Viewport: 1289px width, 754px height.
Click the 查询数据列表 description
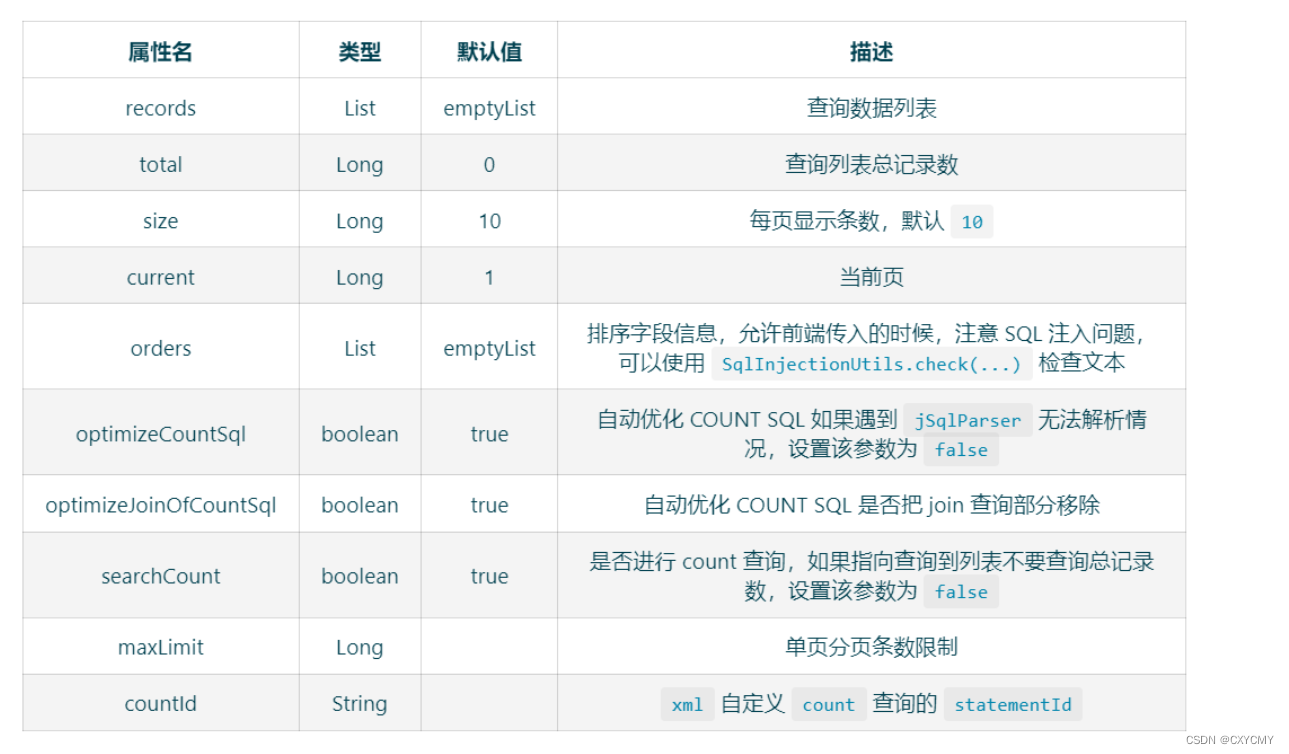[871, 108]
